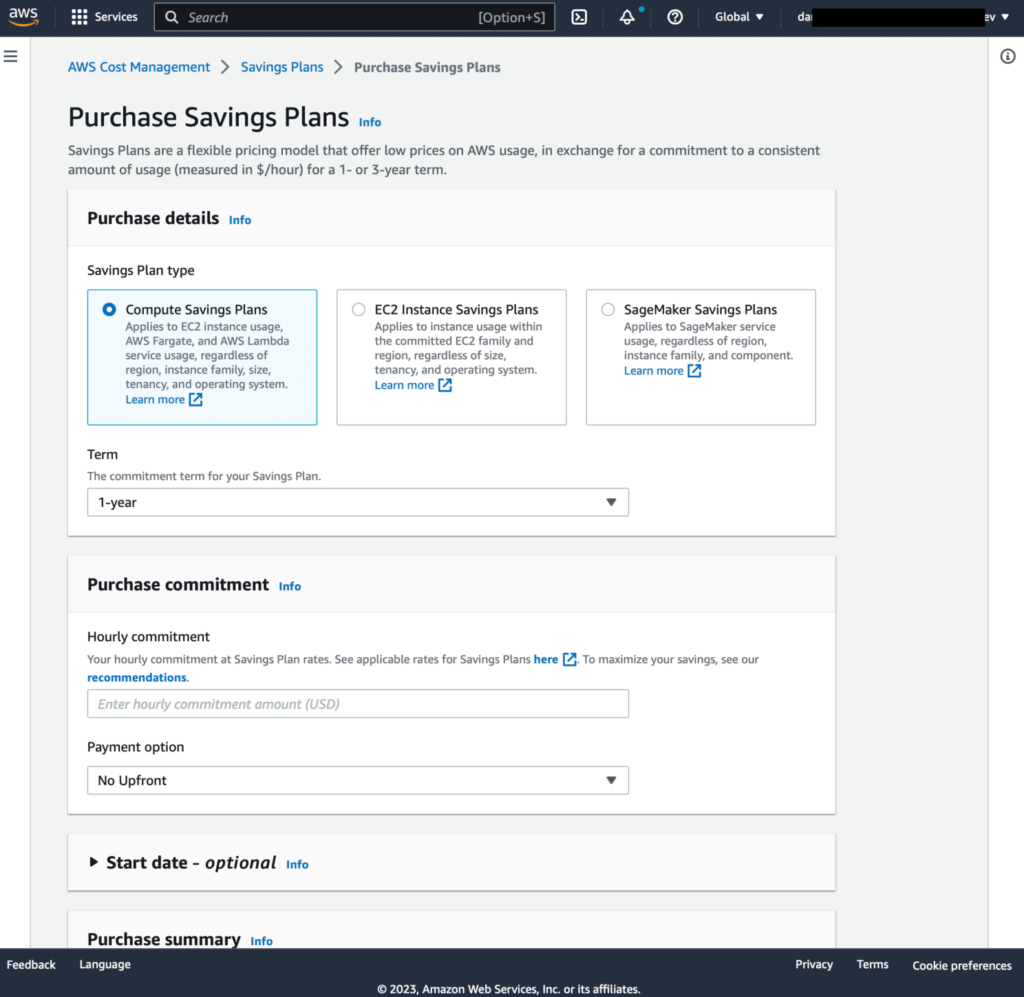Viewport: 1024px width, 997px height.
Task: Open the left sidebar hamburger menu
Action: (11, 56)
